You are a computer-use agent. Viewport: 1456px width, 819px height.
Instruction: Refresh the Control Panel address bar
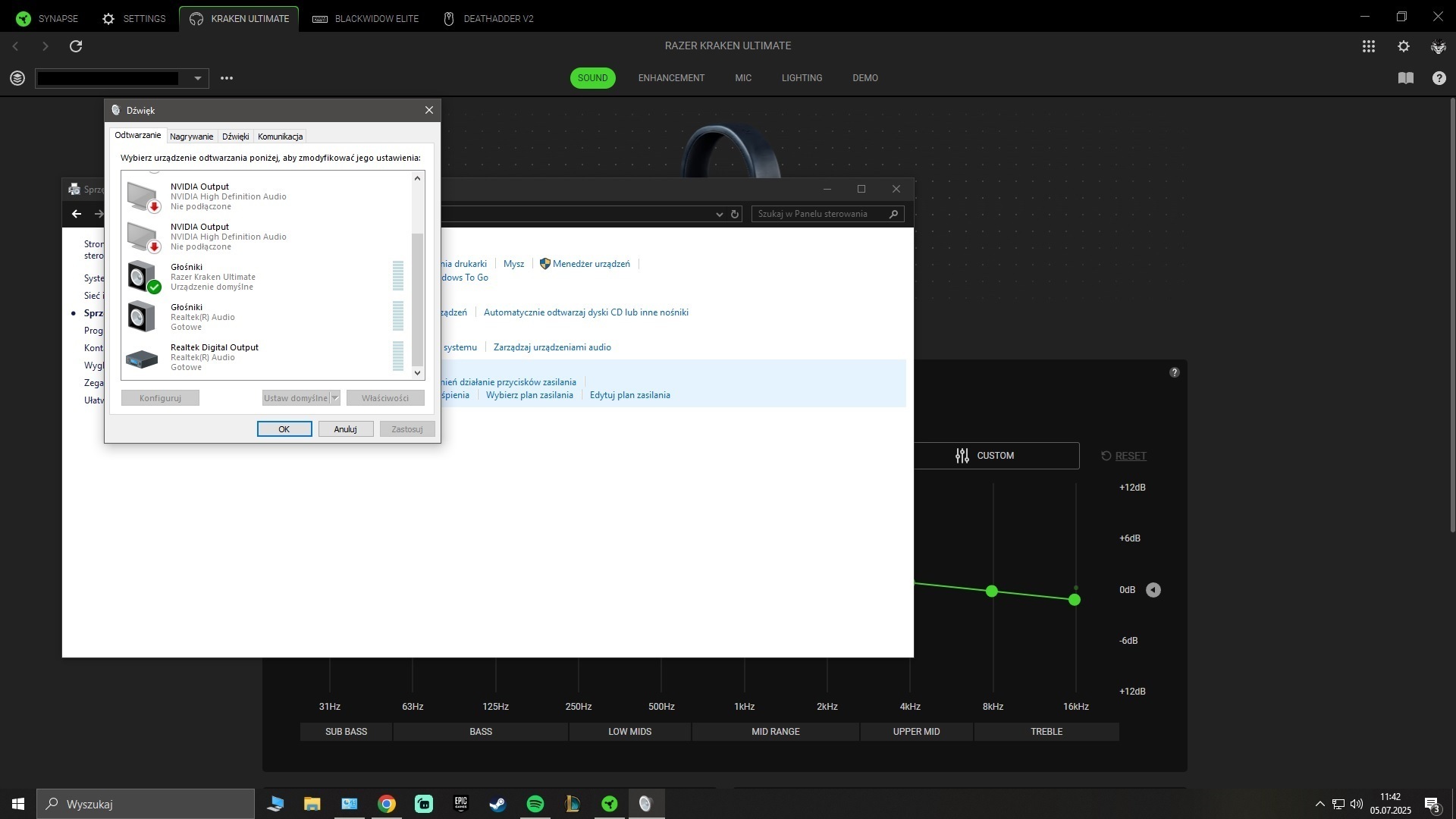click(x=735, y=215)
